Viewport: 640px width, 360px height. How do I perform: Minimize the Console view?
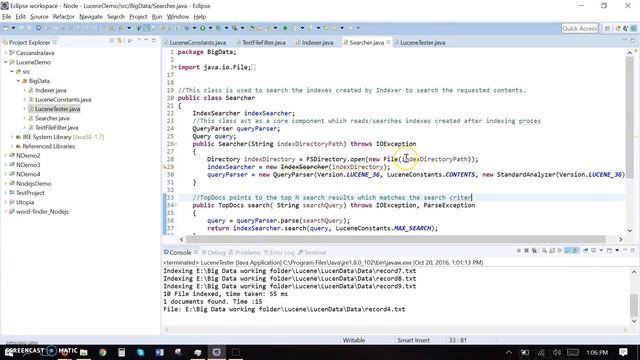point(625,250)
